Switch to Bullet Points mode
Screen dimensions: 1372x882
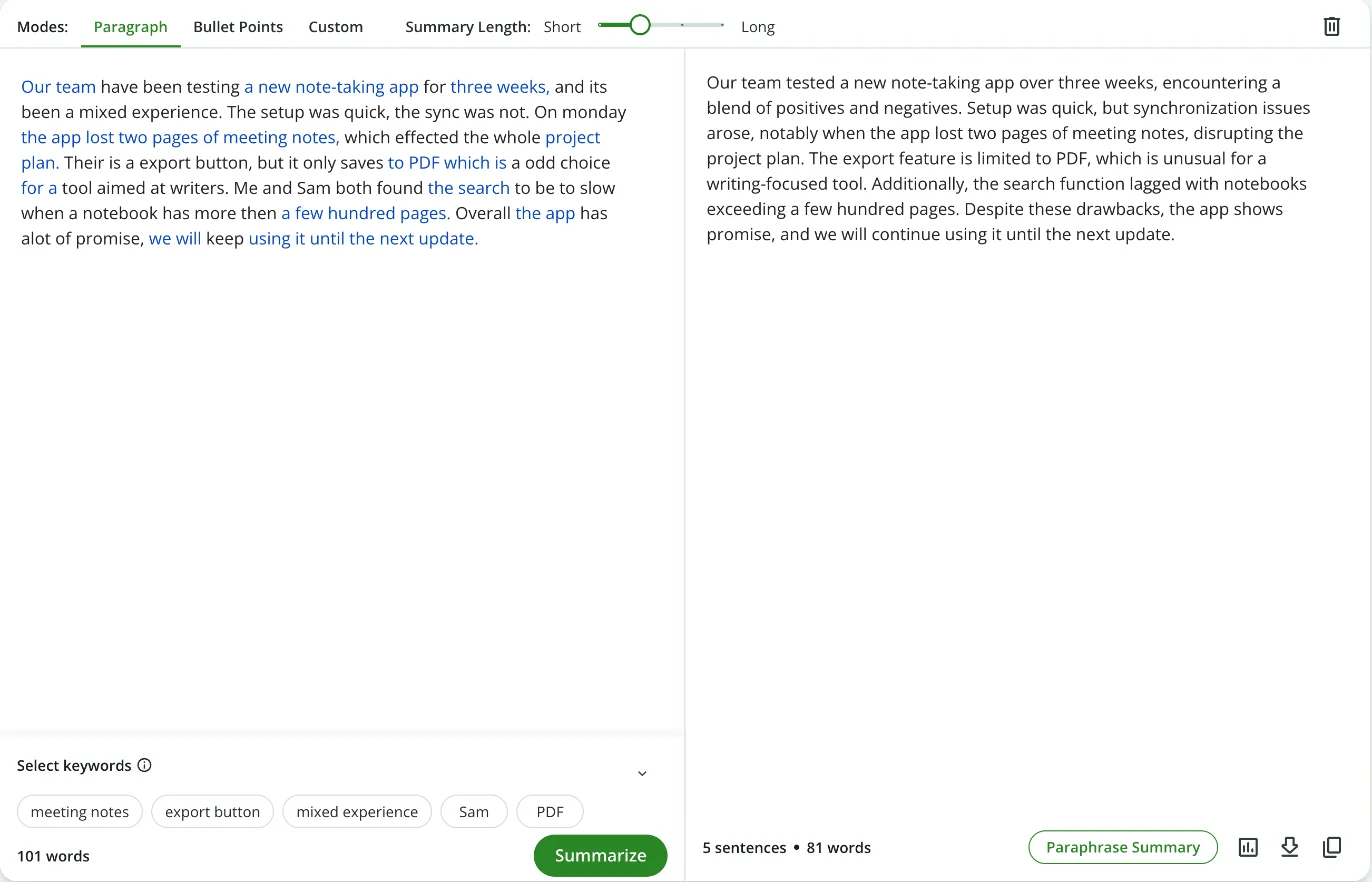[x=238, y=27]
